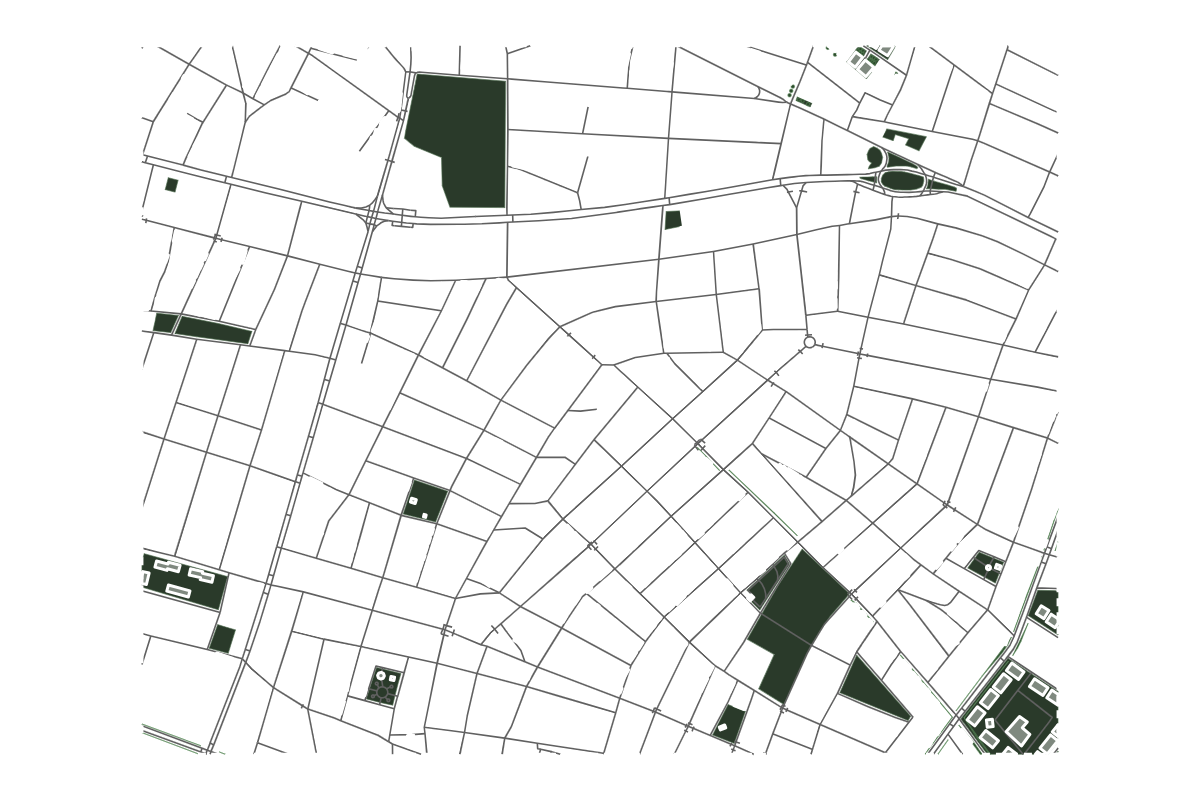Select the triangular green area at lower right
1200x800 pixels.
[870, 690]
